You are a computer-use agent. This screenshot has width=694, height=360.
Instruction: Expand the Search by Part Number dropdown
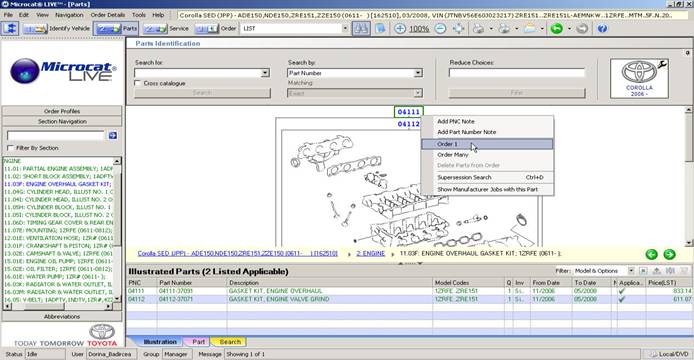click(418, 73)
